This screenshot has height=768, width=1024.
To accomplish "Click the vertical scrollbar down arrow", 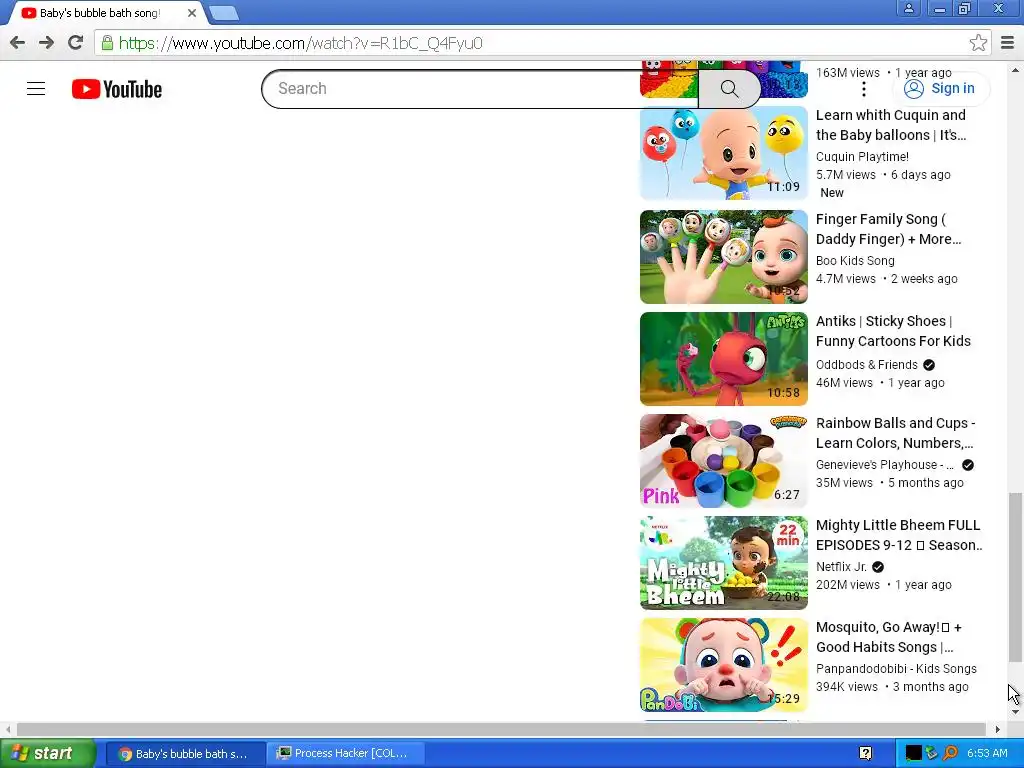I will pyautogui.click(x=1015, y=711).
